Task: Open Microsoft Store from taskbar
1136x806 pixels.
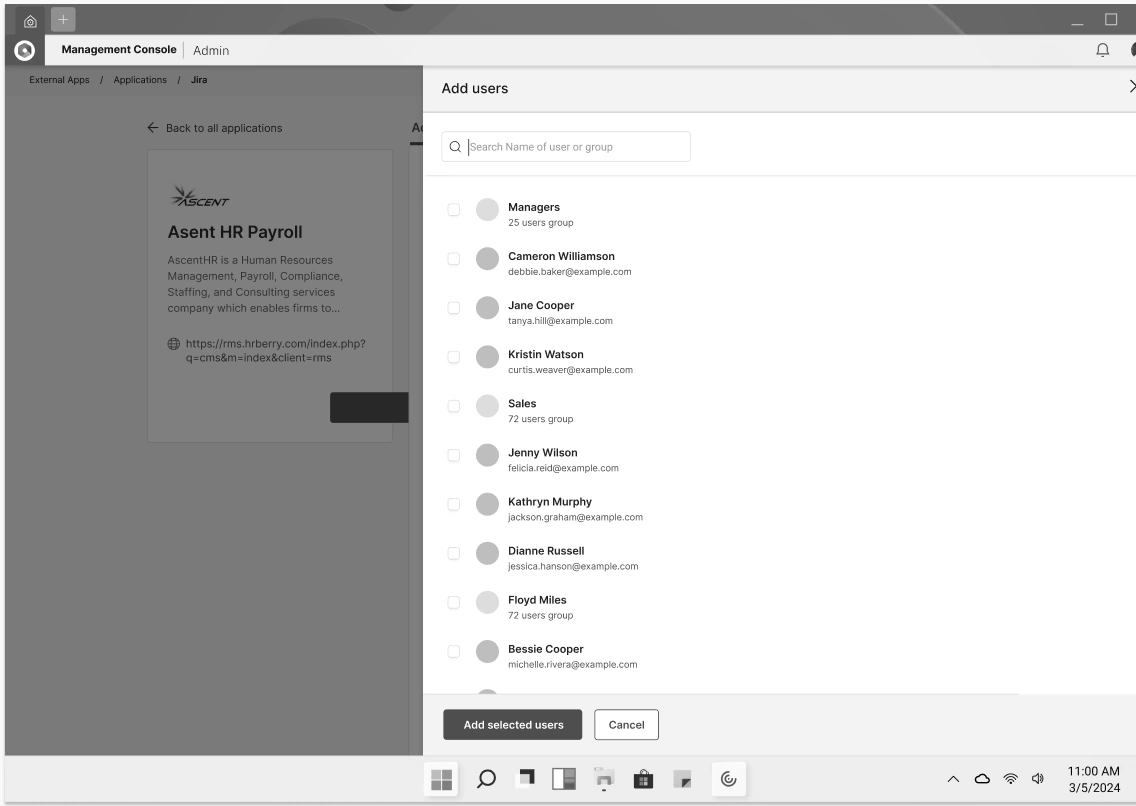Action: tap(643, 779)
